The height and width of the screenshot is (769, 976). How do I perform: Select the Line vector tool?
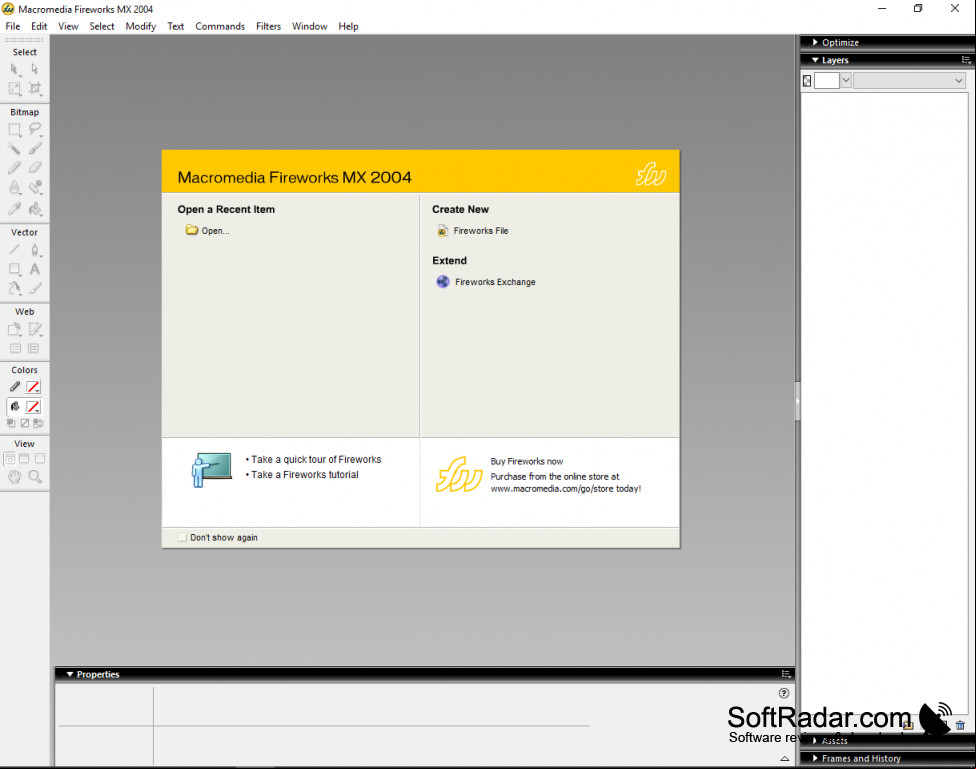click(x=14, y=250)
